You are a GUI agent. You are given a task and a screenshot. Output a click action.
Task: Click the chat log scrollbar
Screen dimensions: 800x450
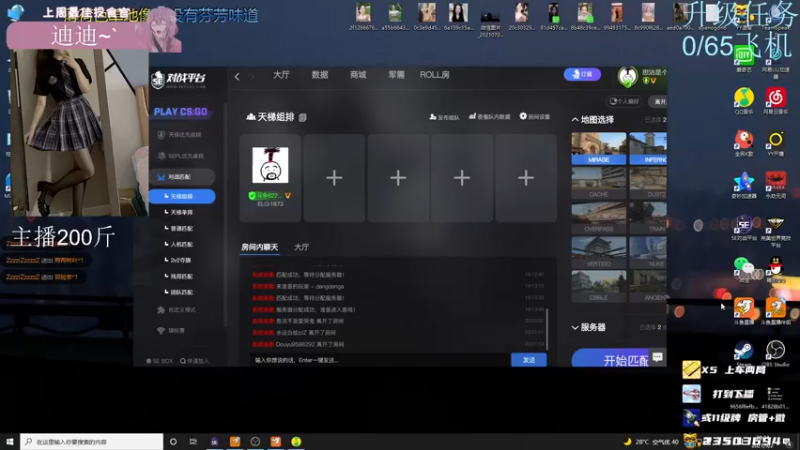coord(547,329)
